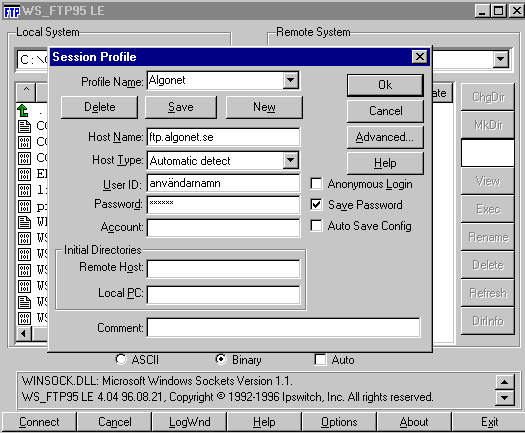Select the text file icon in WI row
The image size is (525, 433).
click(24, 222)
